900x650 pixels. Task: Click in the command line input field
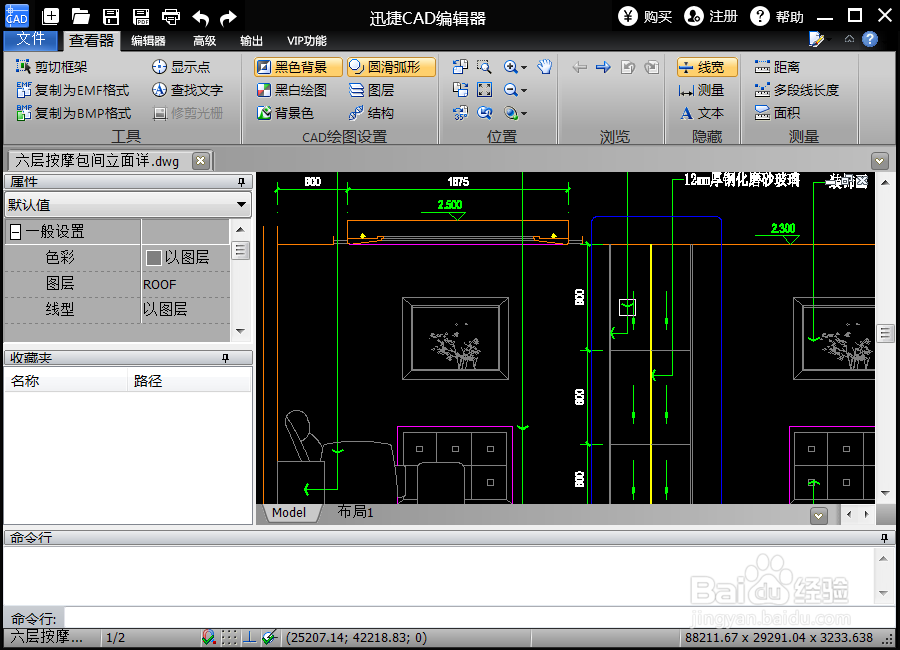[x=479, y=618]
